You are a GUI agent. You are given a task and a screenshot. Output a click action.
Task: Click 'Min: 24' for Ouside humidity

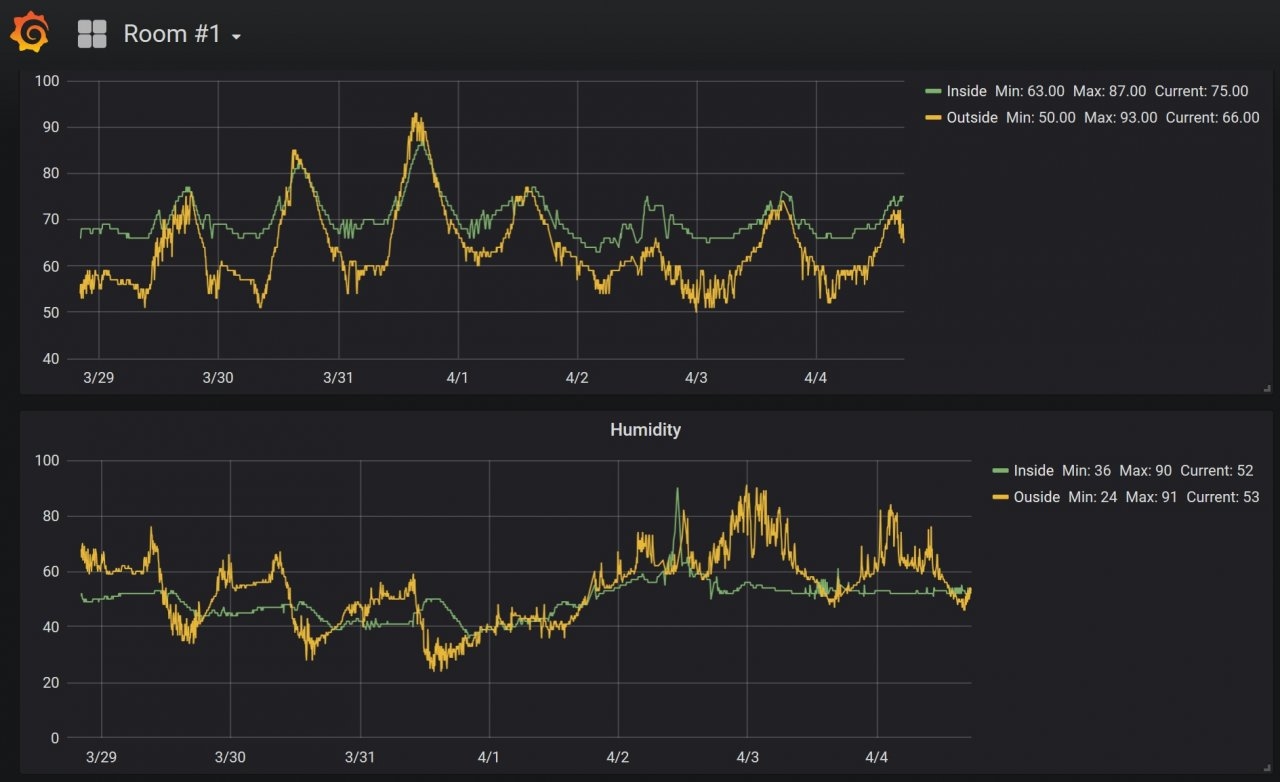[x=1093, y=497]
